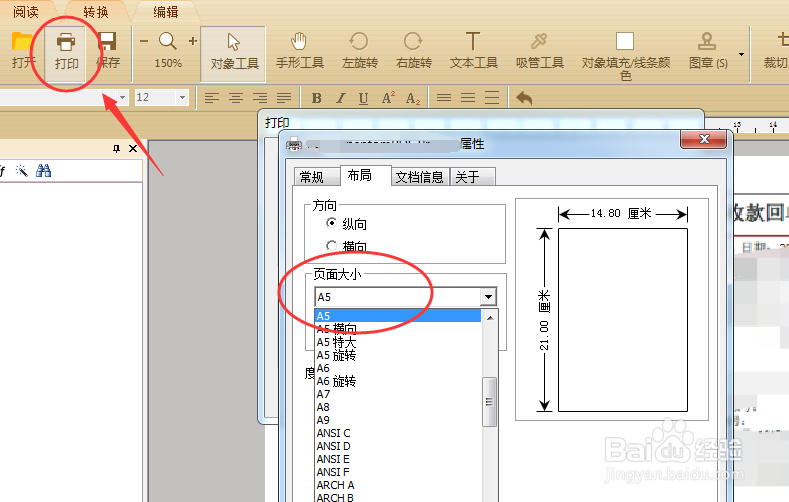Apply subscript formatting
789x502 pixels.
tap(413, 98)
